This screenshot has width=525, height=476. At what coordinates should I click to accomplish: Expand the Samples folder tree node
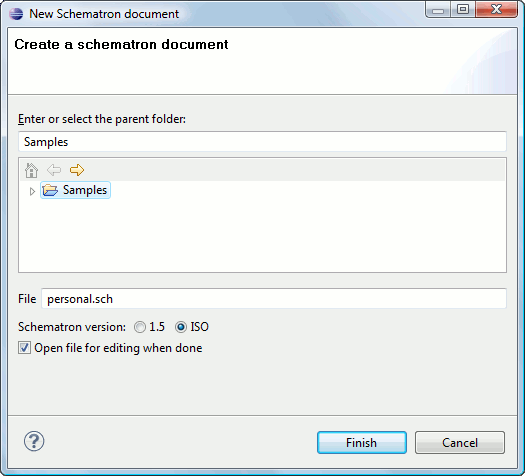point(32,191)
